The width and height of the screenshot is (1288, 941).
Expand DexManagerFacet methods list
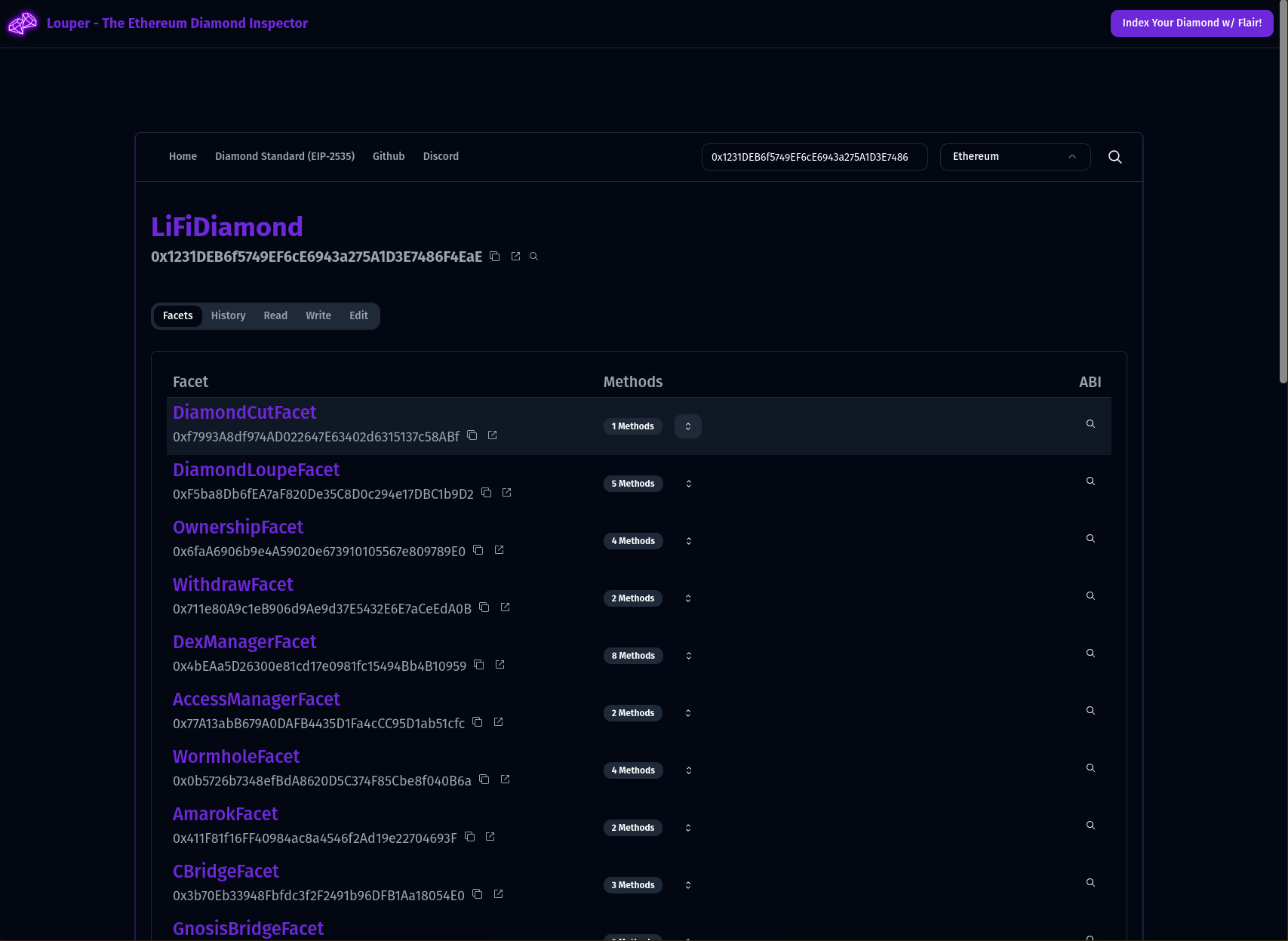[x=688, y=656]
